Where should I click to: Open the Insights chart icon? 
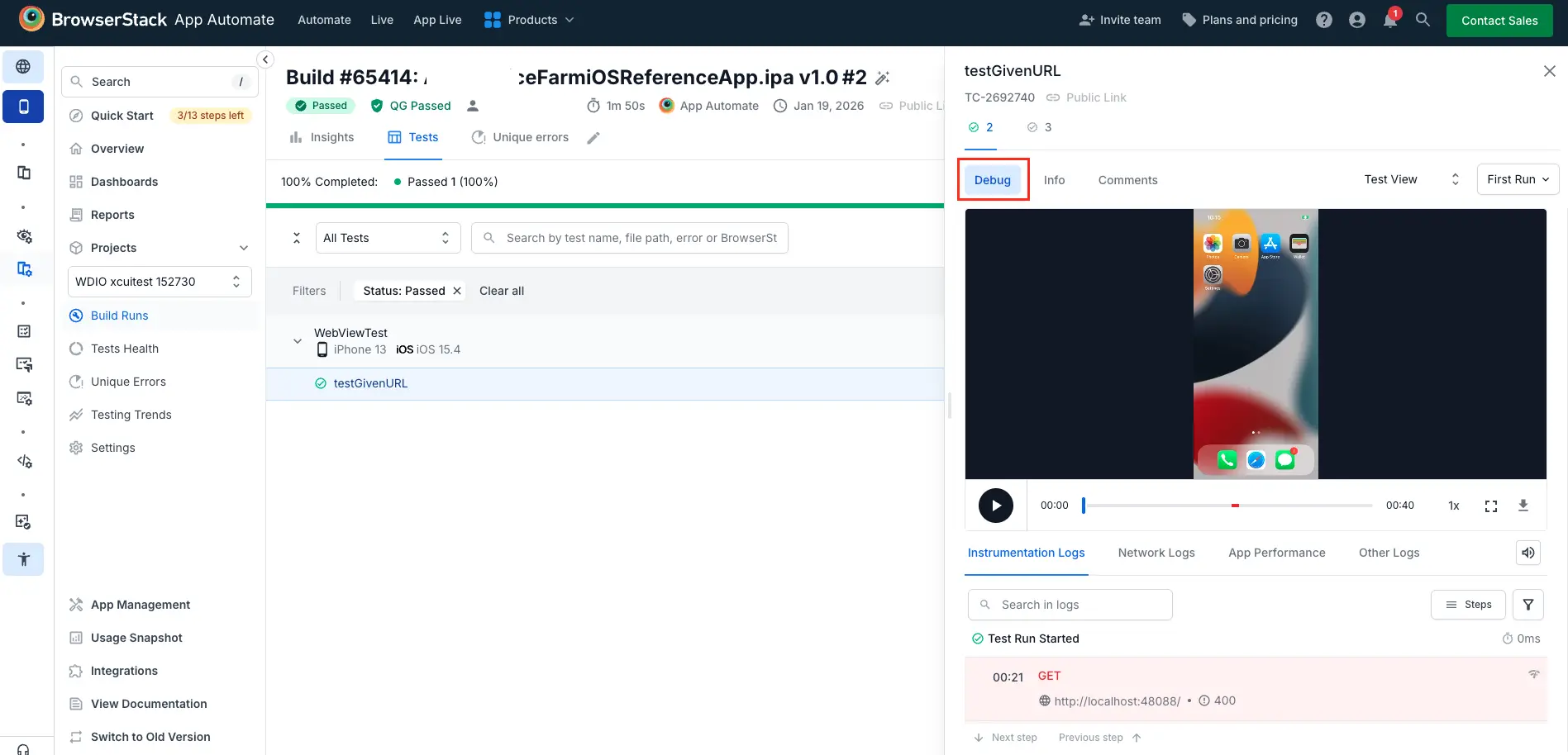[296, 136]
